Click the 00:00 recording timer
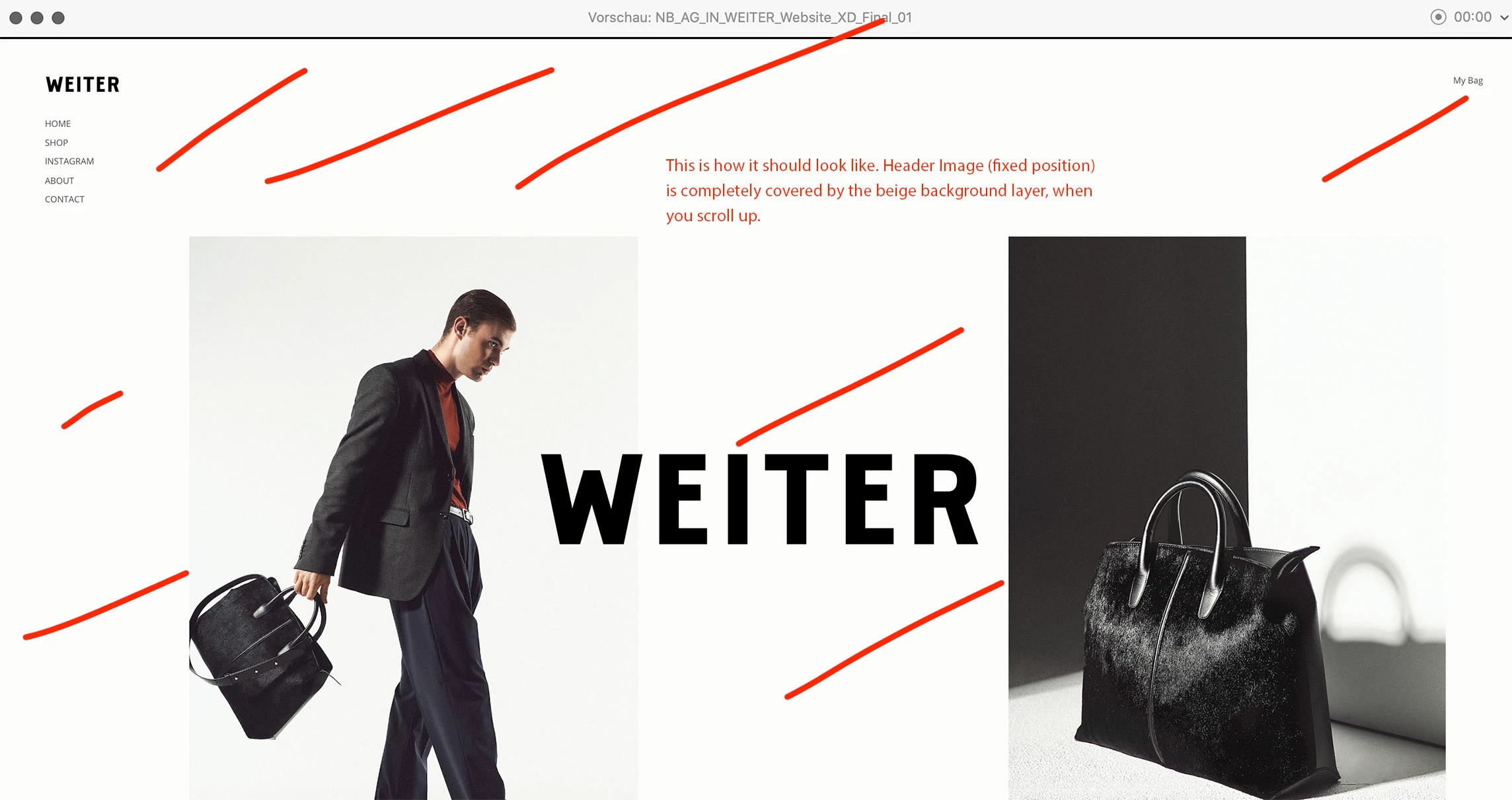This screenshot has height=800, width=1512. click(1472, 17)
